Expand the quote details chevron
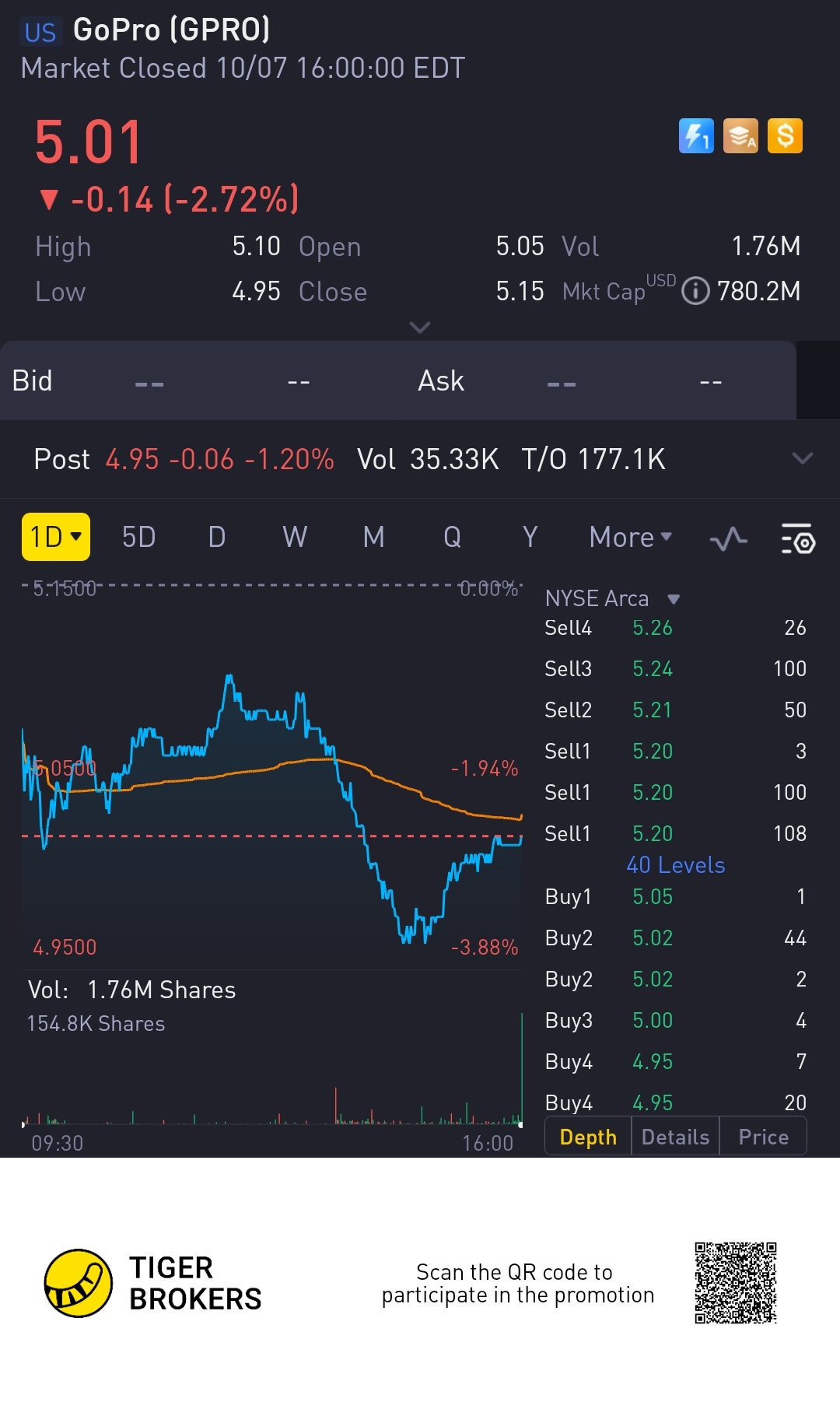Viewport: 840px width, 1409px height. (x=420, y=328)
